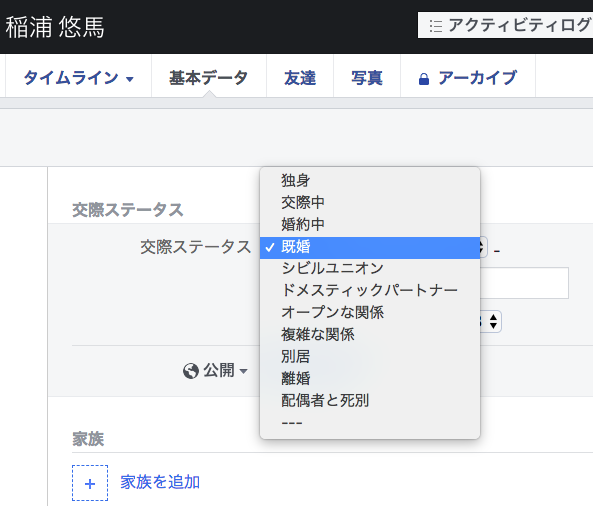The width and height of the screenshot is (593, 506).
Task: Click the 家族 section heading
Action: click(x=88, y=439)
